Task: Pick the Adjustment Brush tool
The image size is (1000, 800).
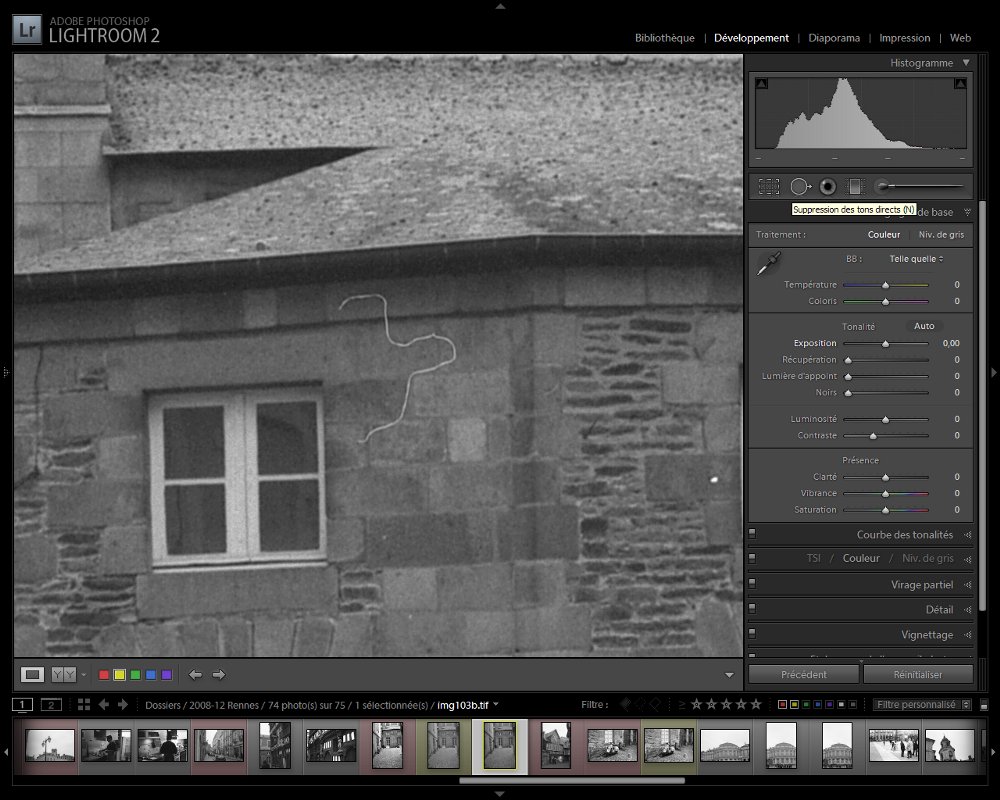Action: [x=918, y=186]
